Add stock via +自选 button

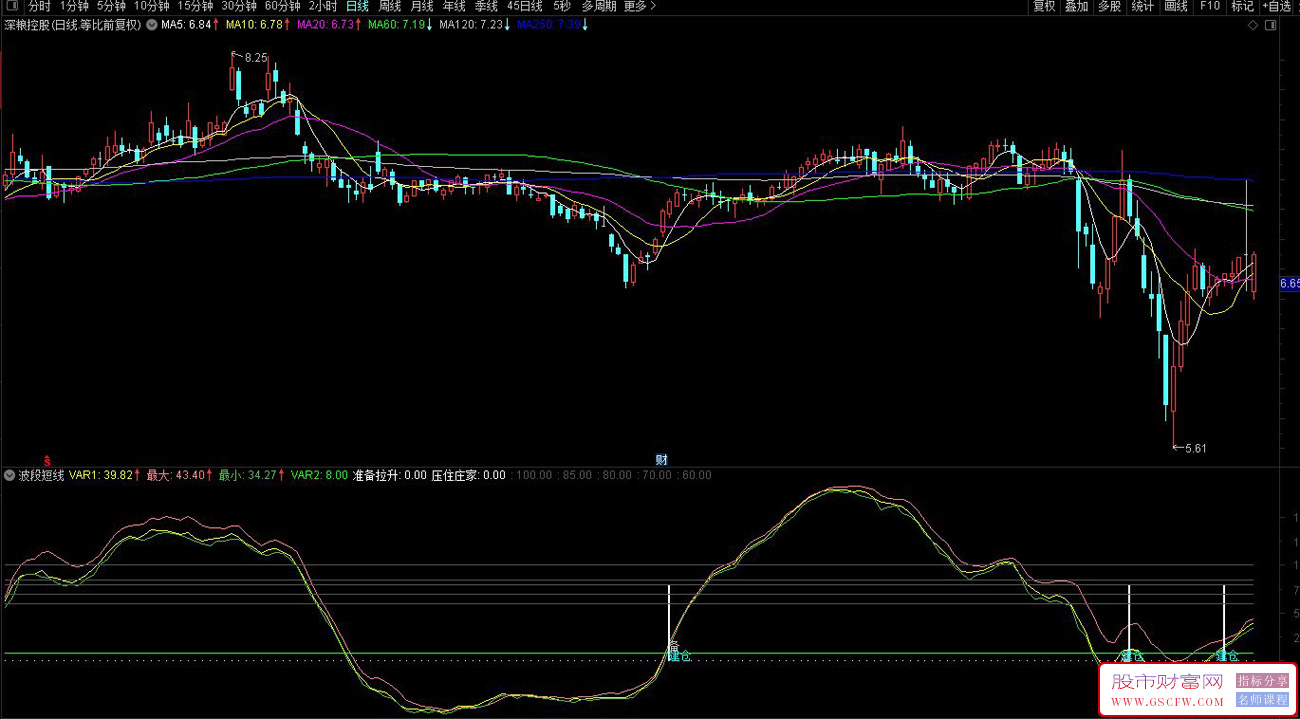pyautogui.click(x=1278, y=6)
